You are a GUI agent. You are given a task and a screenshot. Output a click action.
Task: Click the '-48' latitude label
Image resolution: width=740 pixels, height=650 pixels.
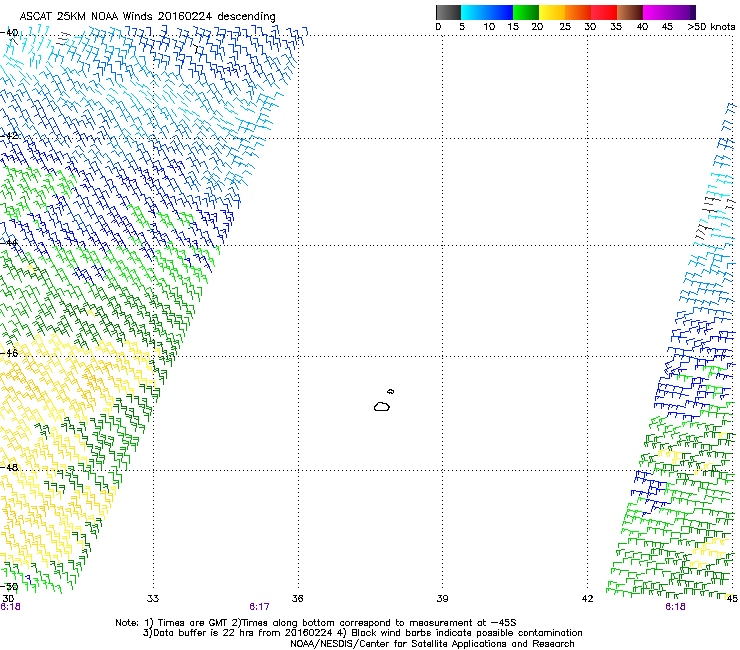point(9,467)
